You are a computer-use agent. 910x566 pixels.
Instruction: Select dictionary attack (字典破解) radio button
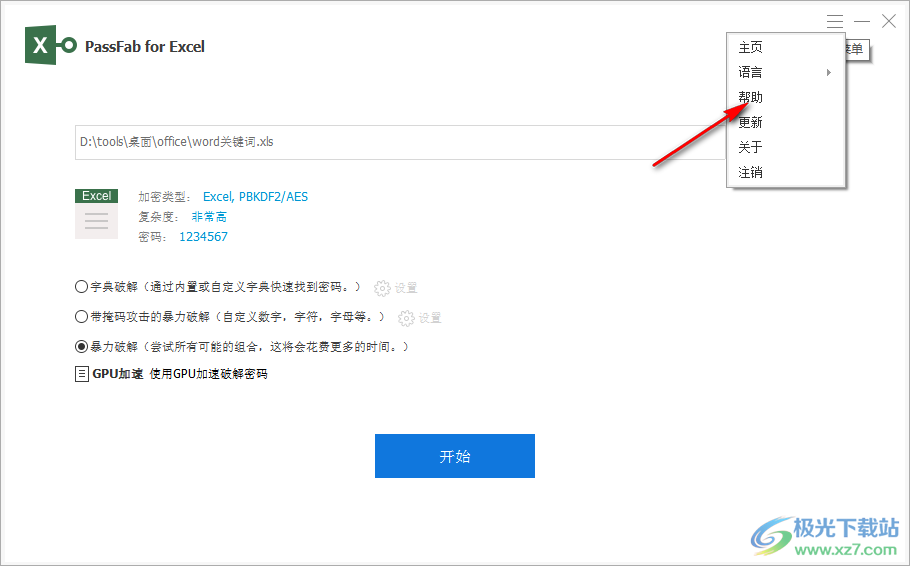point(81,286)
